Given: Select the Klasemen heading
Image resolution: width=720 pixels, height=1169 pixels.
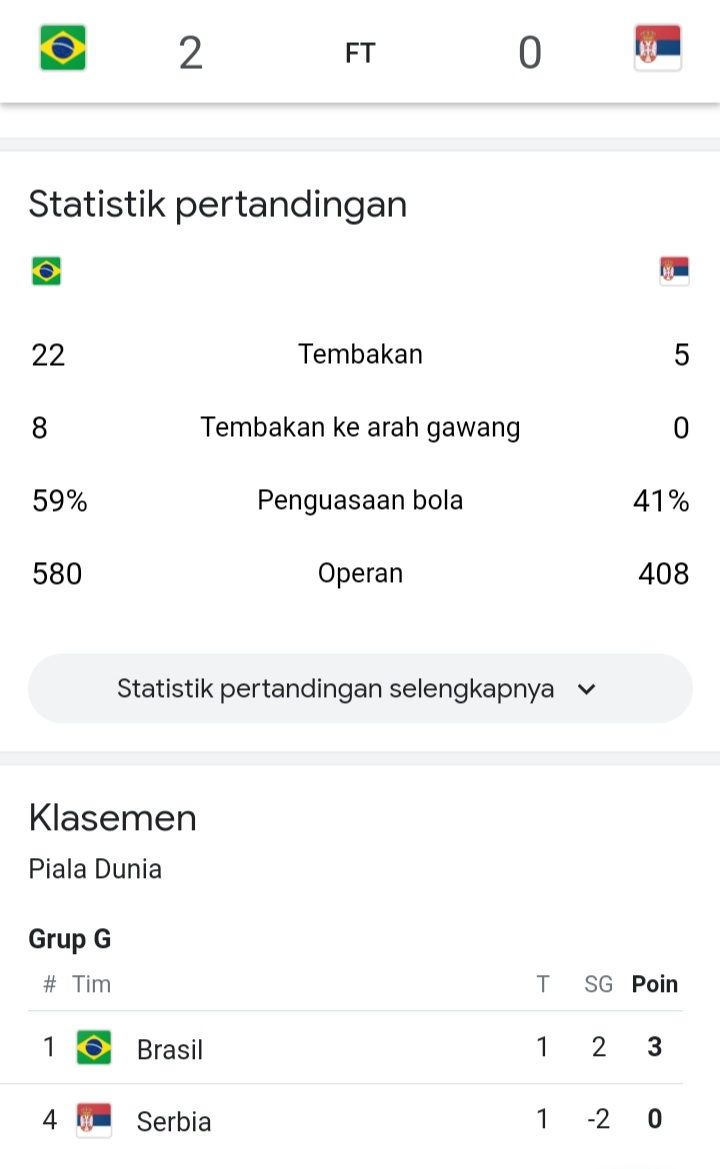Looking at the screenshot, I should 113,818.
